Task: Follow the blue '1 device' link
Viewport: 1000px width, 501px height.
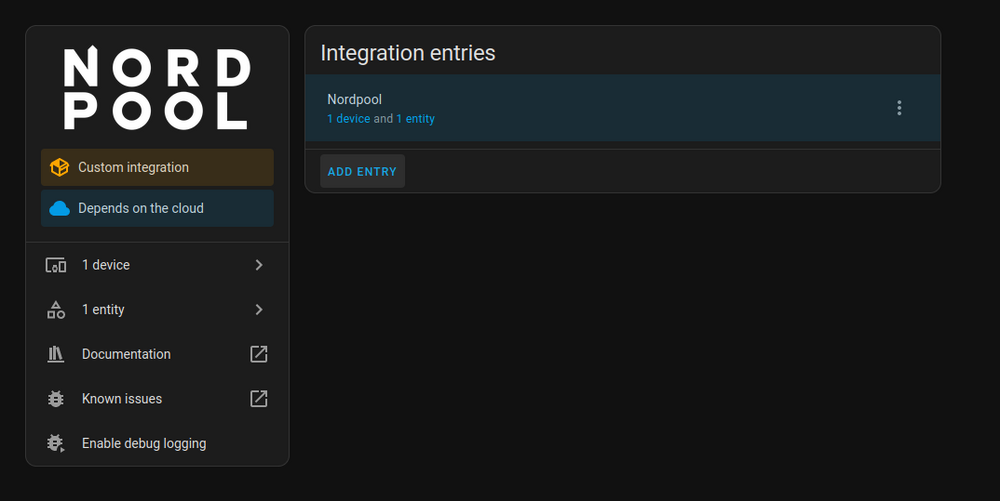Action: (348, 119)
